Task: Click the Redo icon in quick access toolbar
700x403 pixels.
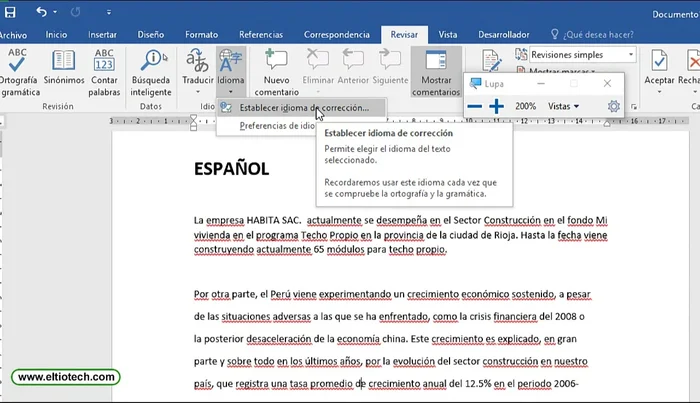Action: coord(75,12)
